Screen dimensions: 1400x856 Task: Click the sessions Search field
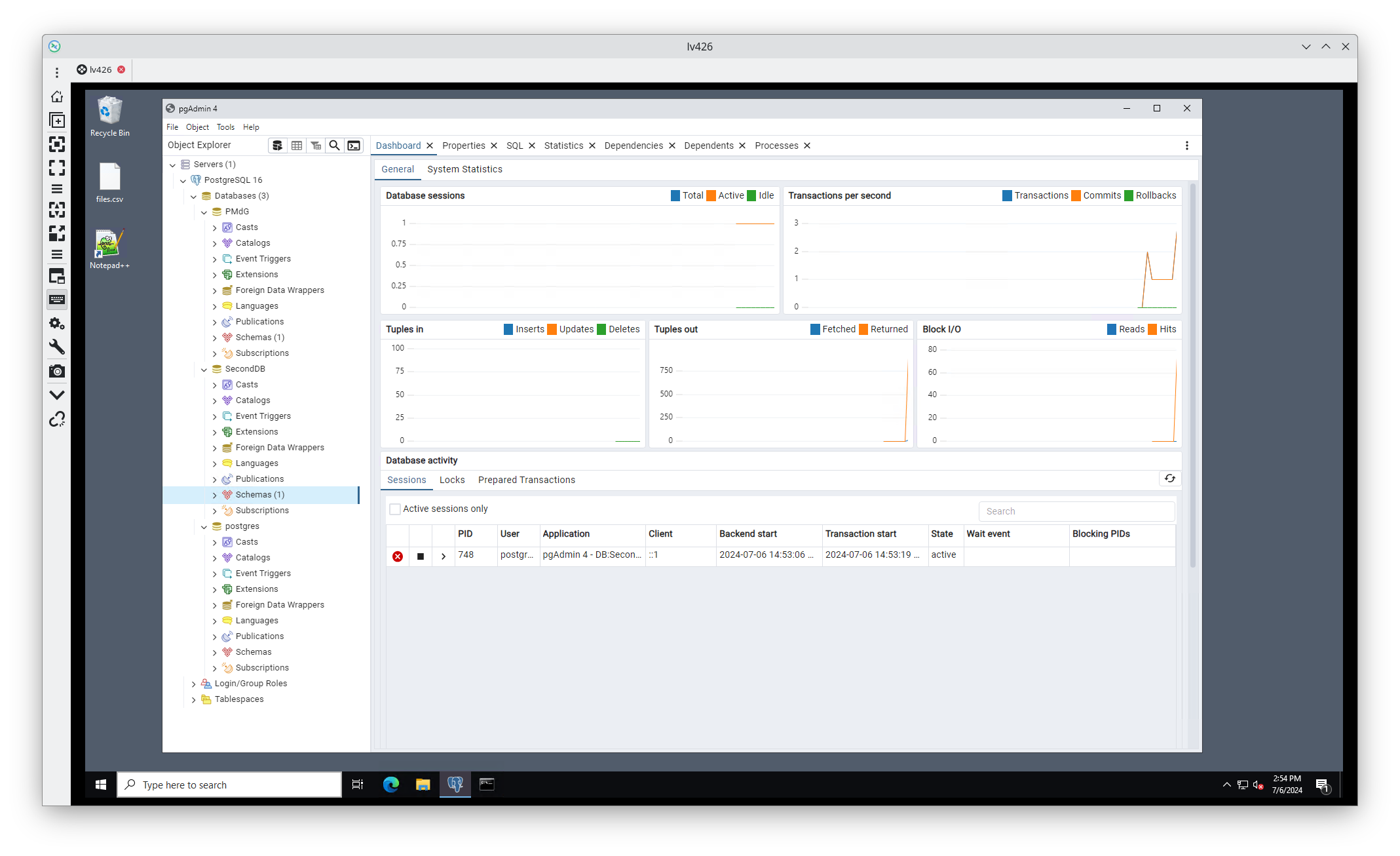(x=1076, y=511)
